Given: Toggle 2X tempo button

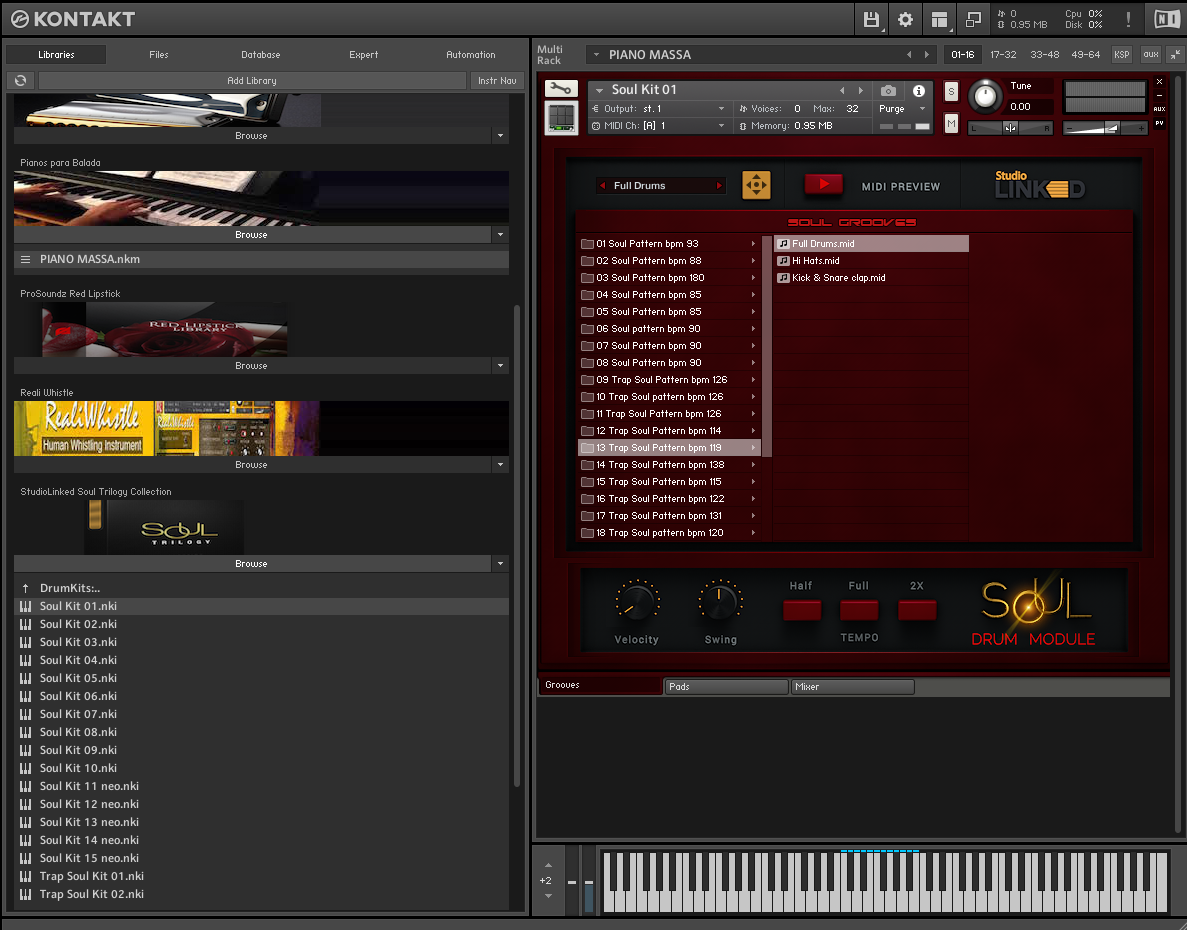Looking at the screenshot, I should point(917,610).
